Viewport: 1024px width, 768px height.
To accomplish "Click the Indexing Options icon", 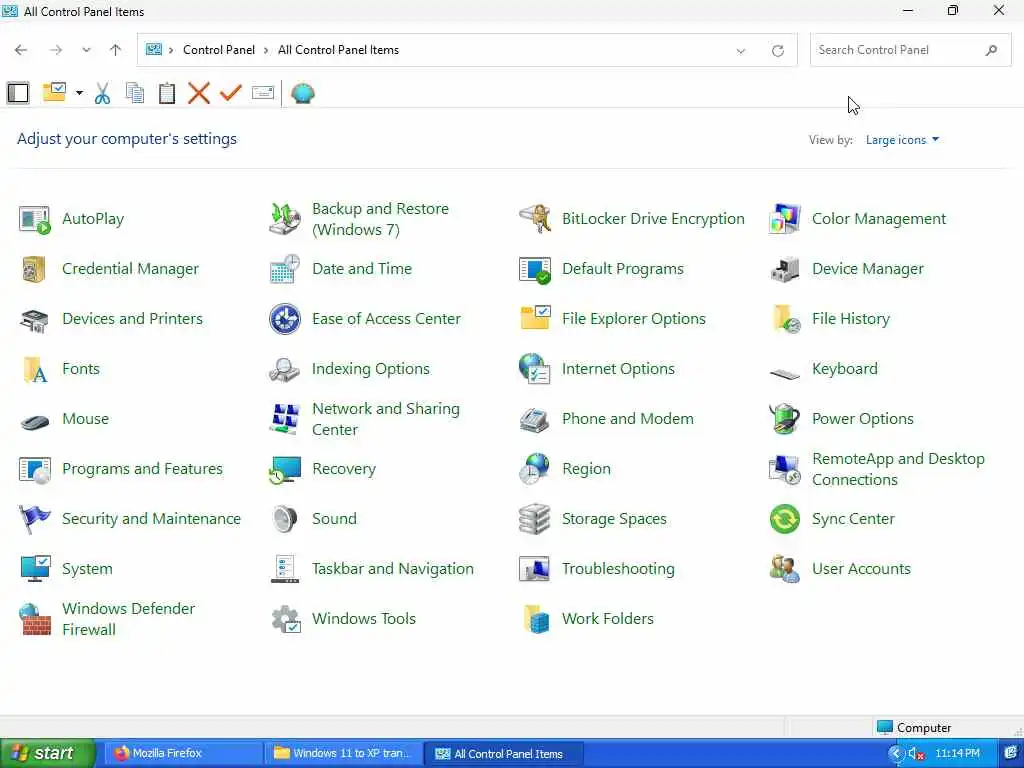I will click(285, 370).
